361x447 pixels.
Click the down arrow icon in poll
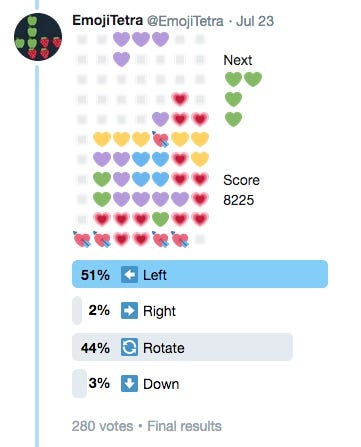coord(129,383)
